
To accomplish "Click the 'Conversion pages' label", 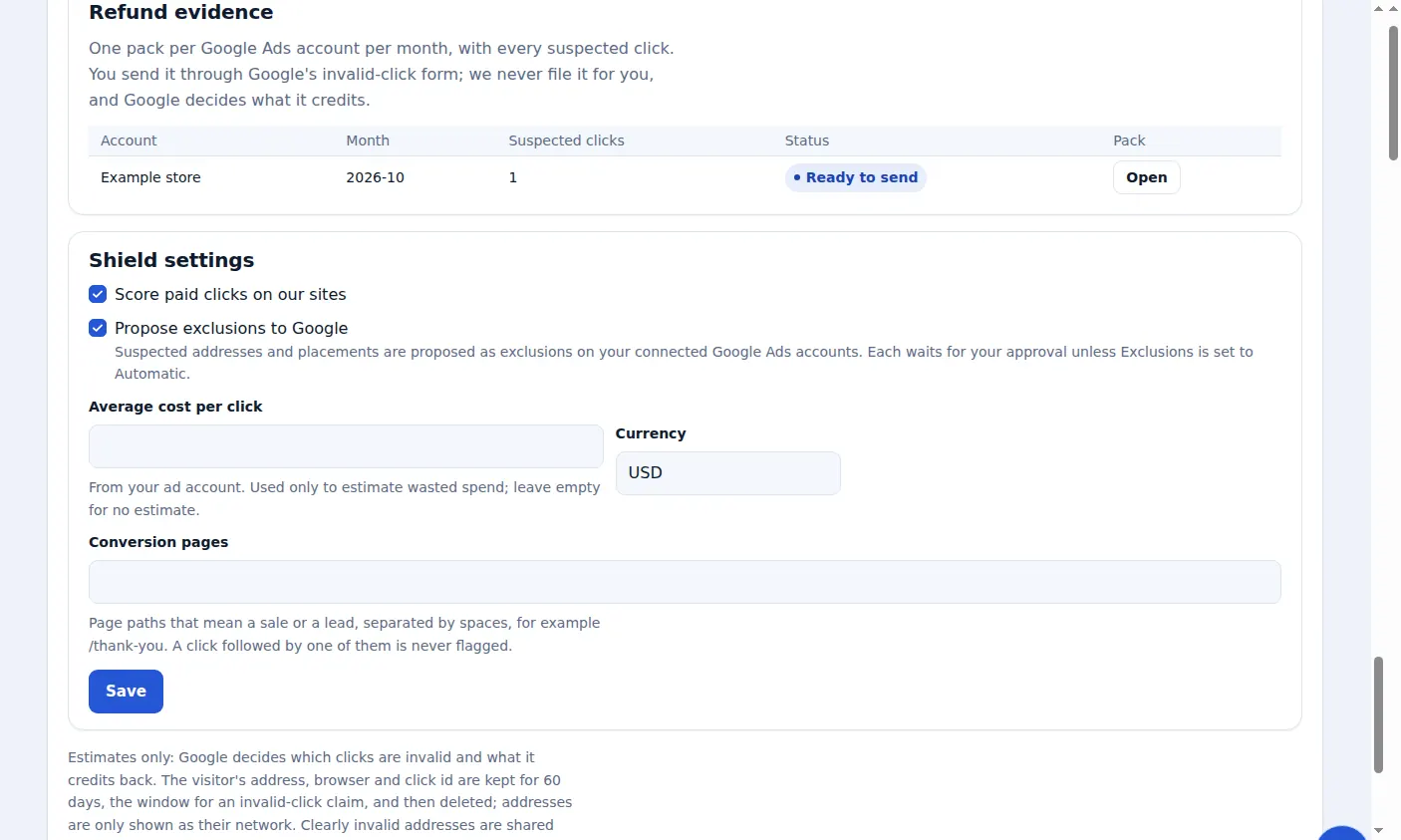I will [158, 542].
